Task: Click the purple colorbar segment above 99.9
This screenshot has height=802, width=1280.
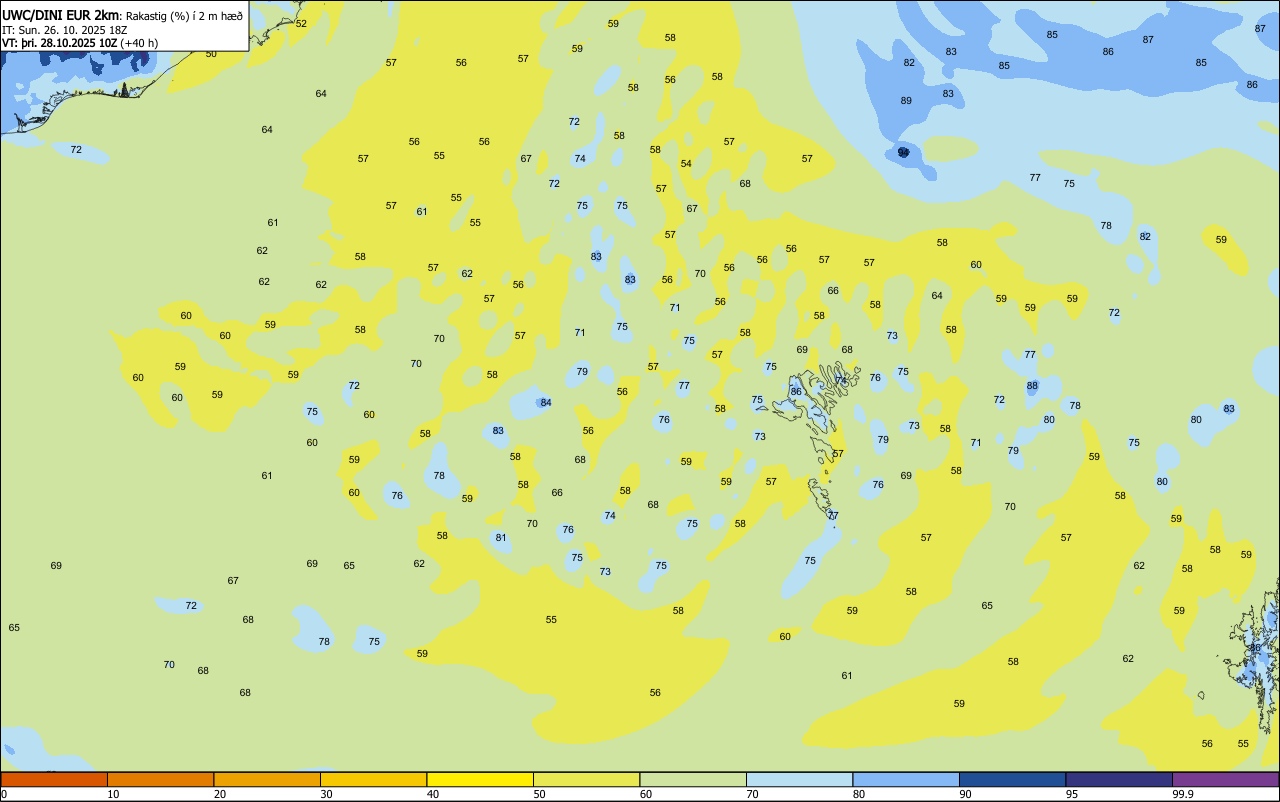Action: pyautogui.click(x=1225, y=780)
